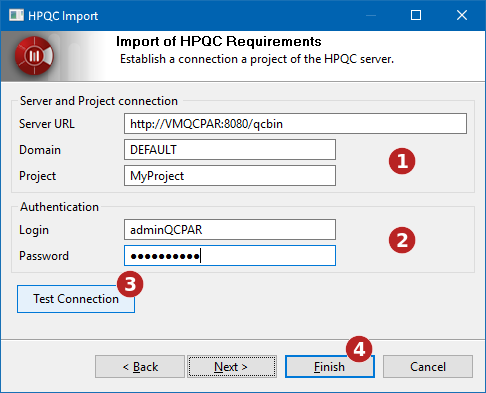Image resolution: width=486 pixels, height=393 pixels.
Task: Click the Server URL input field
Action: click(x=295, y=124)
